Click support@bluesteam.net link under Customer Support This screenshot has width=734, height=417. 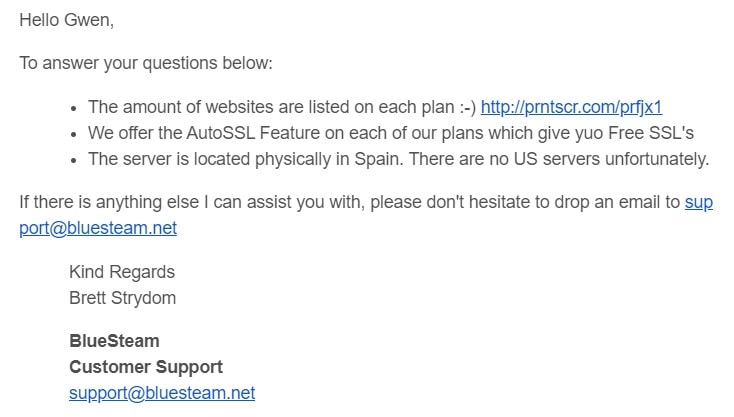point(162,393)
